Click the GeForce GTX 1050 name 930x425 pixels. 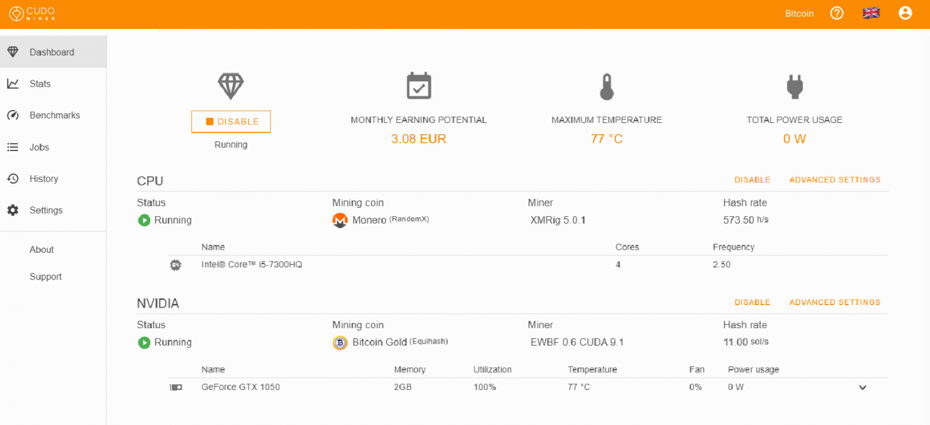(241, 388)
